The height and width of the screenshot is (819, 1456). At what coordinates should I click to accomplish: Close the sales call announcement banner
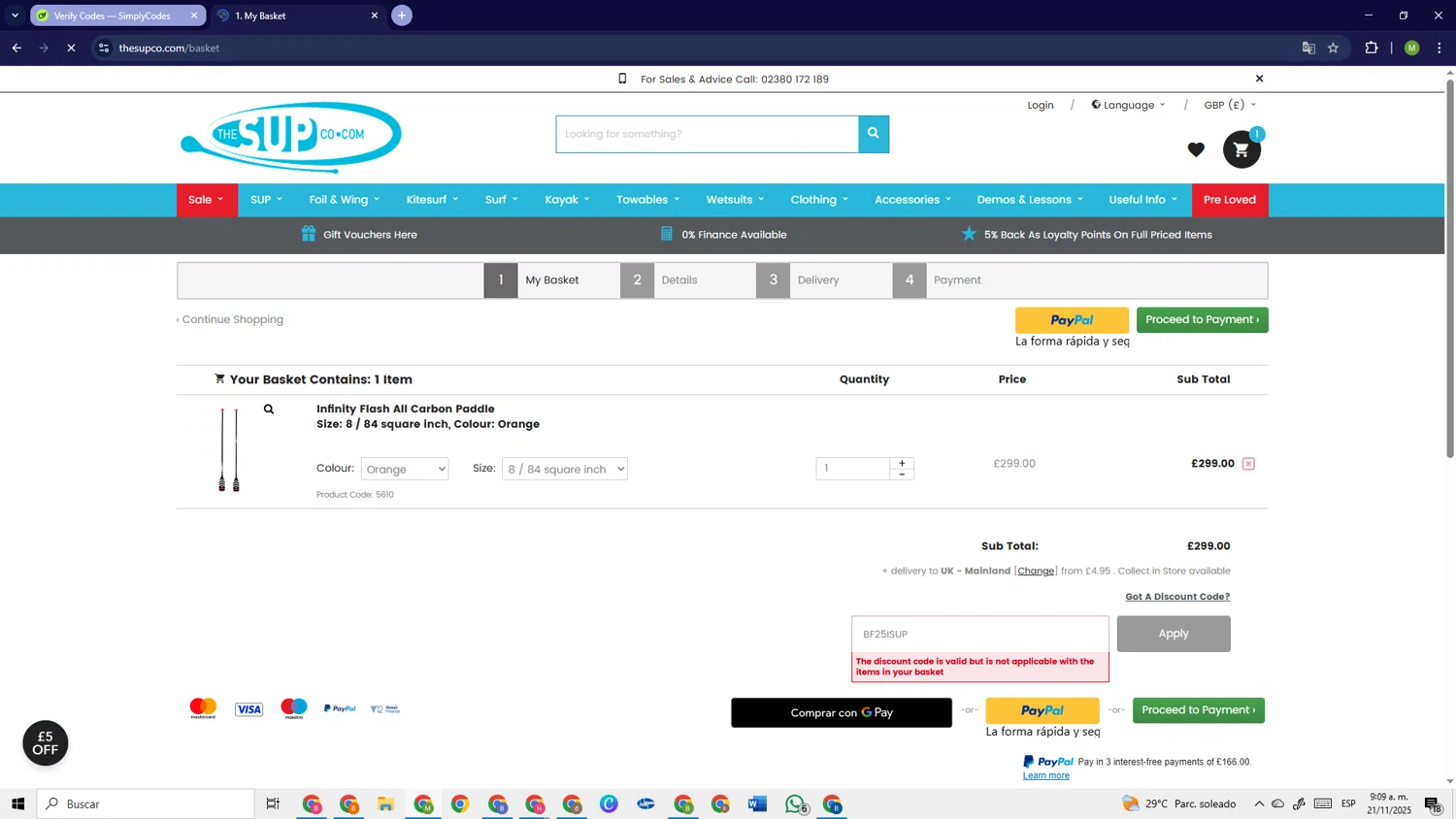(1259, 79)
